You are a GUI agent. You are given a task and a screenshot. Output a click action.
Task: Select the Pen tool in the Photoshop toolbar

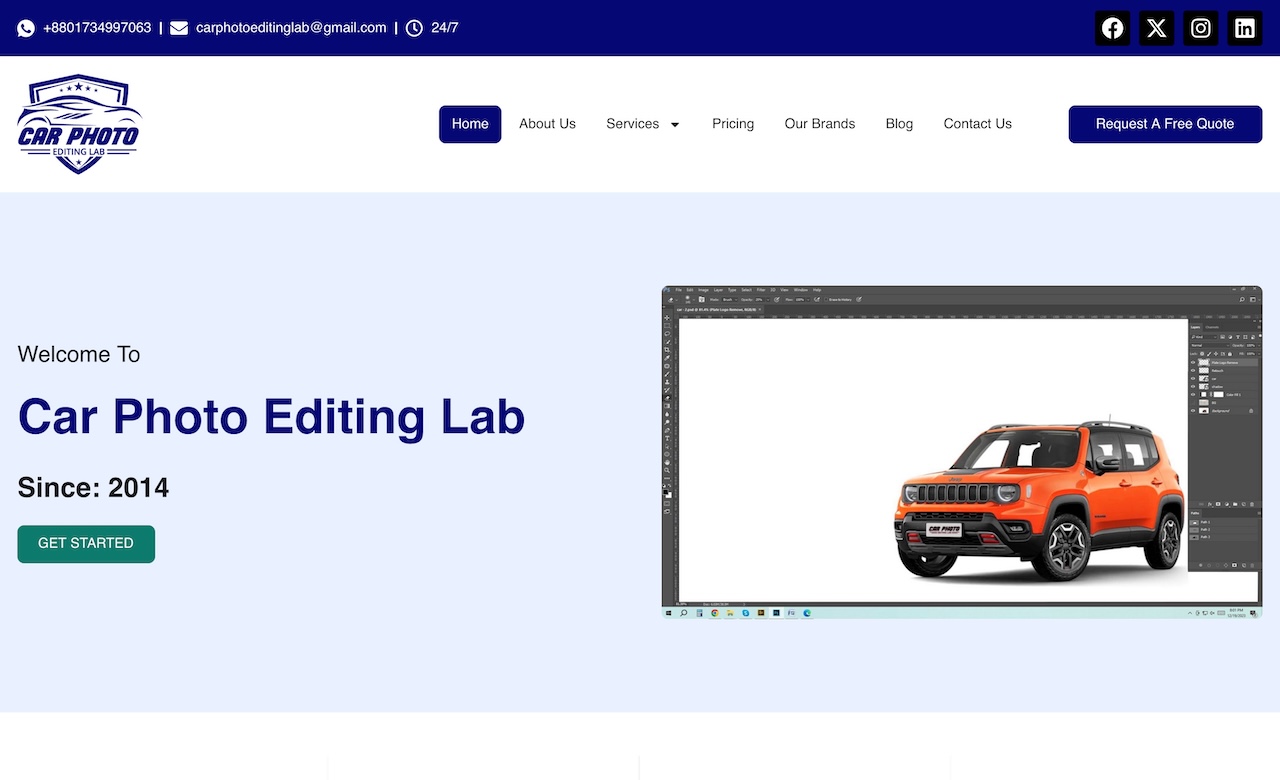tap(667, 430)
